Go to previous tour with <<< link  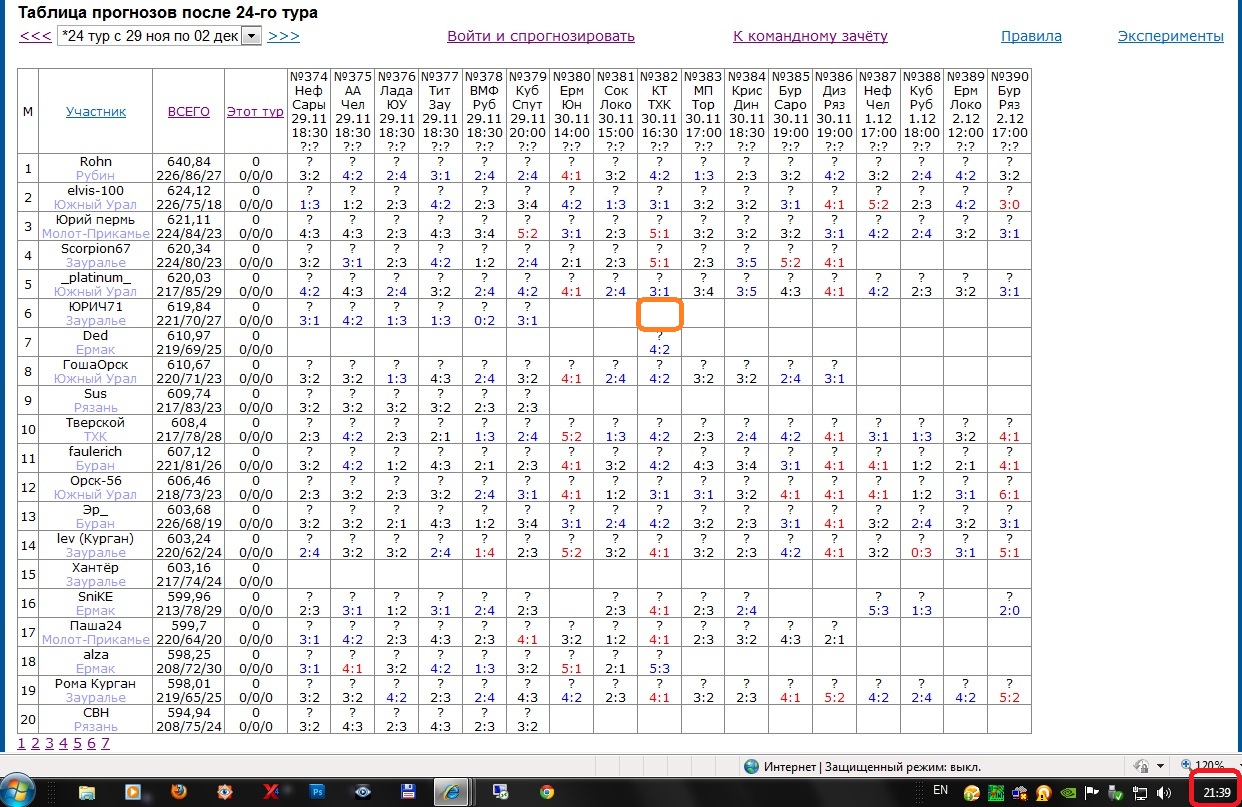click(x=35, y=37)
